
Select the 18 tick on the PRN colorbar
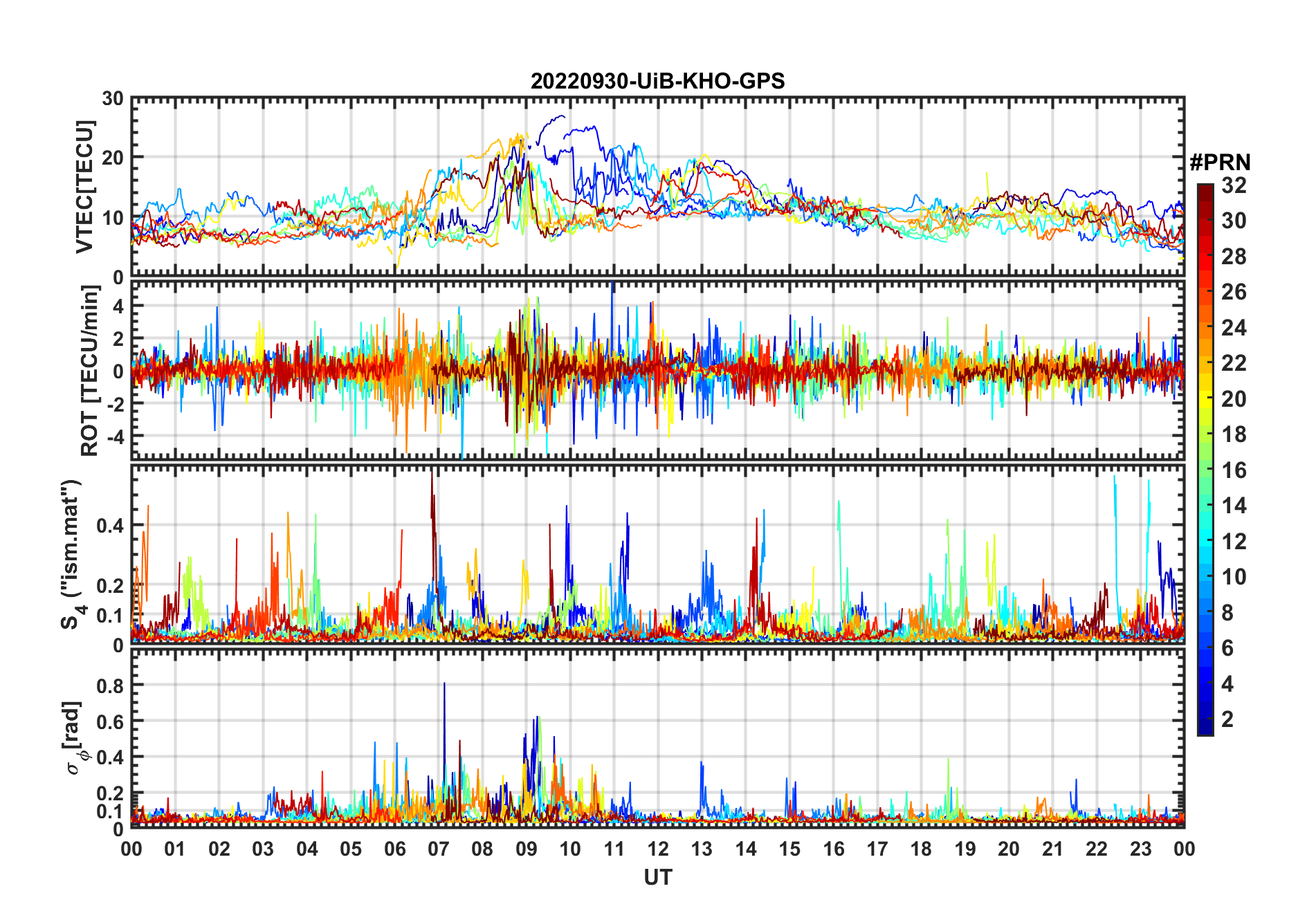[1234, 434]
